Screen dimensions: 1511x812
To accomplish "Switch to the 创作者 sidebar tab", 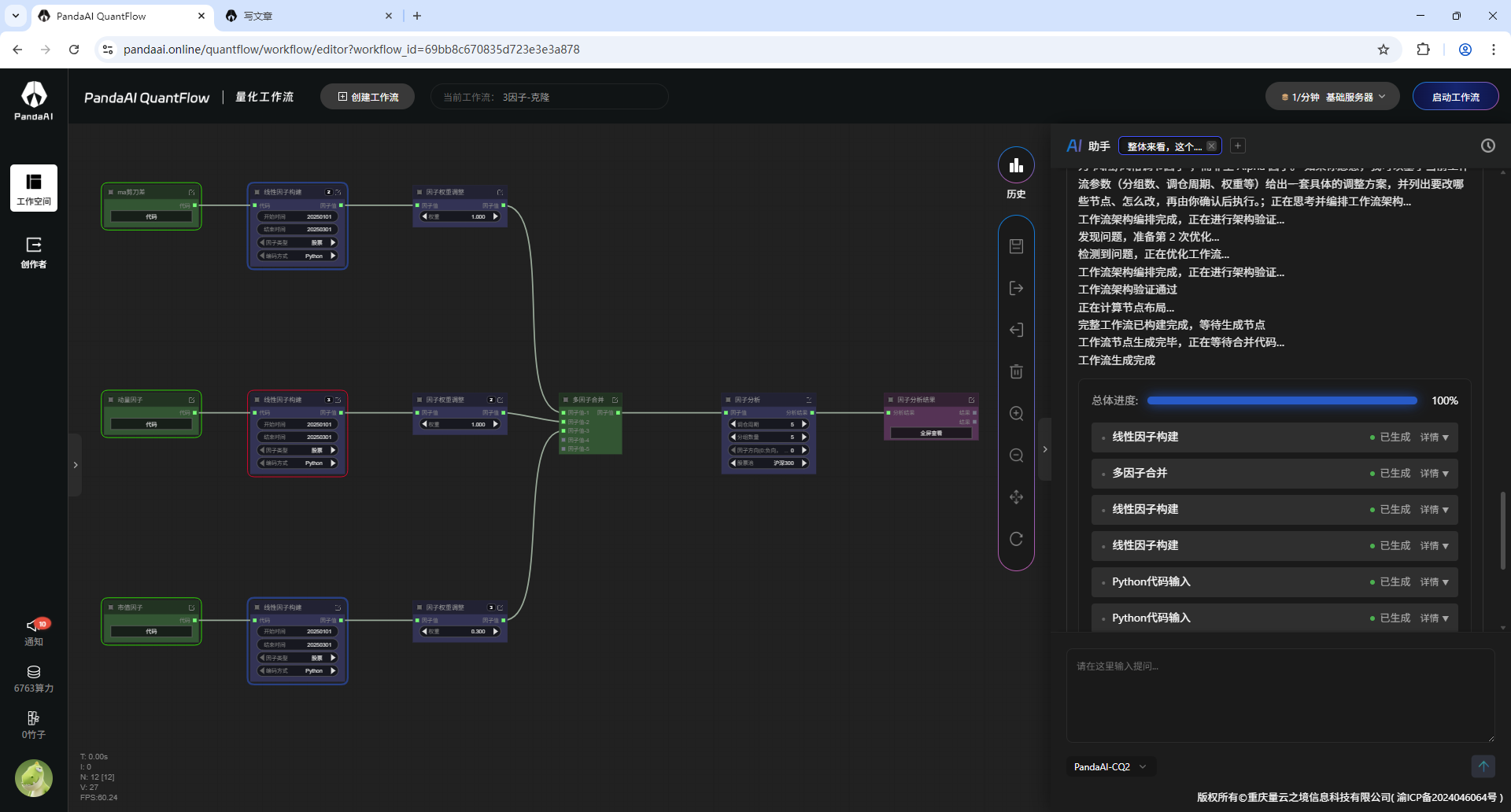I will point(34,253).
